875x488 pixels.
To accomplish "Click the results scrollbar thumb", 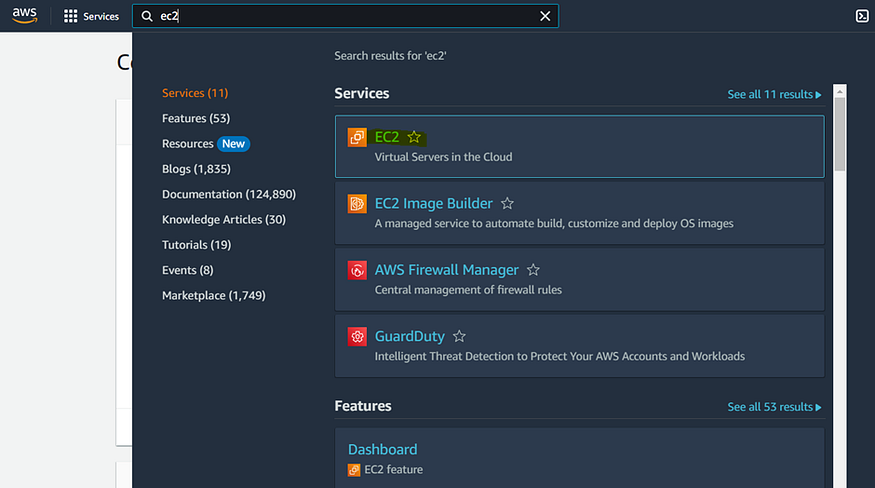I will click(x=839, y=134).
